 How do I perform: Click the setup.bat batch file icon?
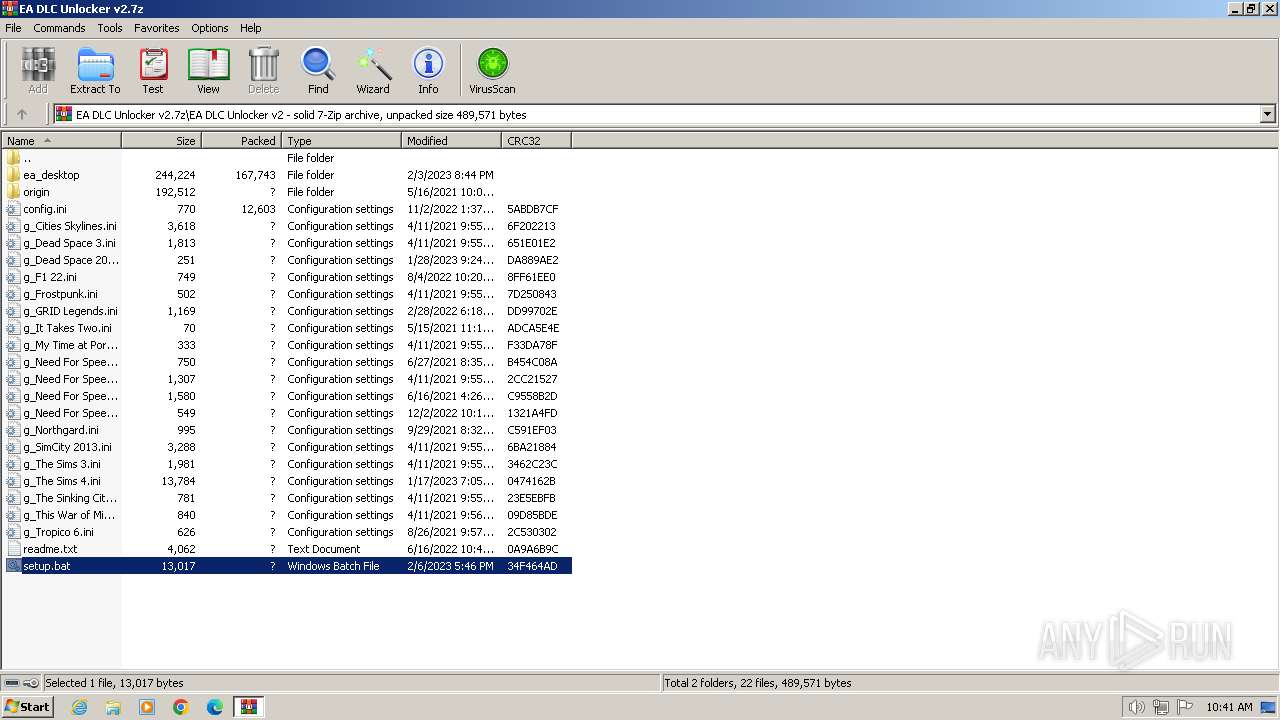coord(13,566)
